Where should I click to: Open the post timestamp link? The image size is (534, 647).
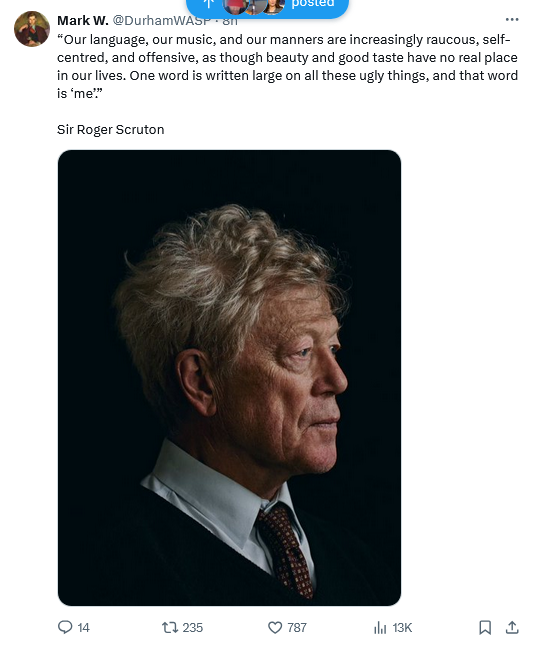click(x=230, y=21)
